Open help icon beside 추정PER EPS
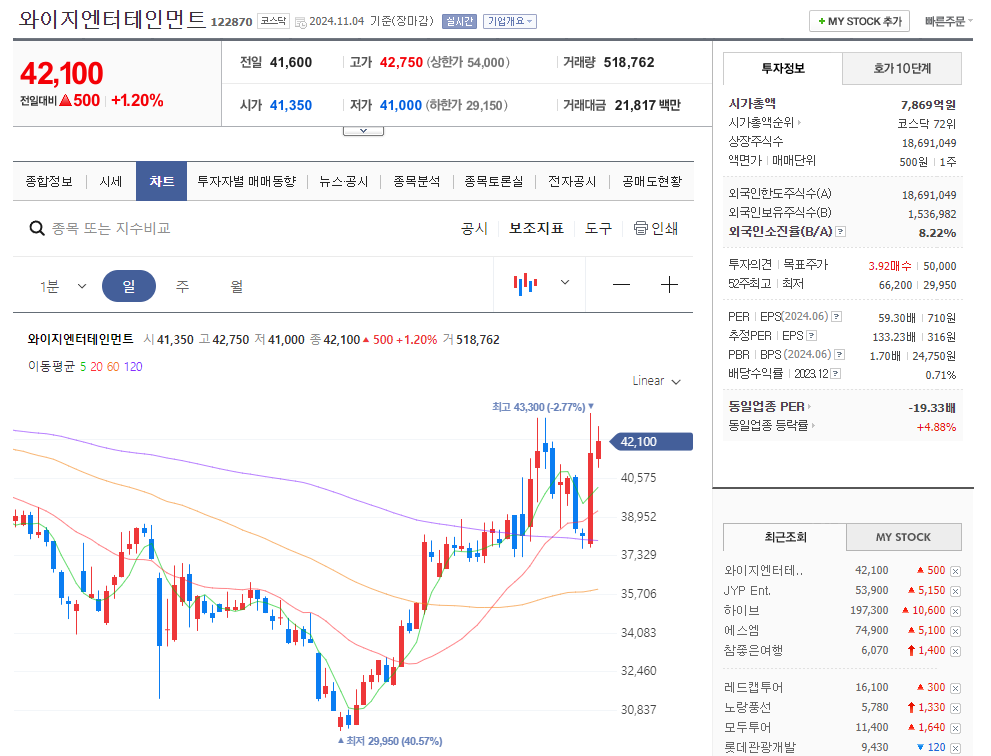Viewport: 991px width, 756px height. (812, 336)
